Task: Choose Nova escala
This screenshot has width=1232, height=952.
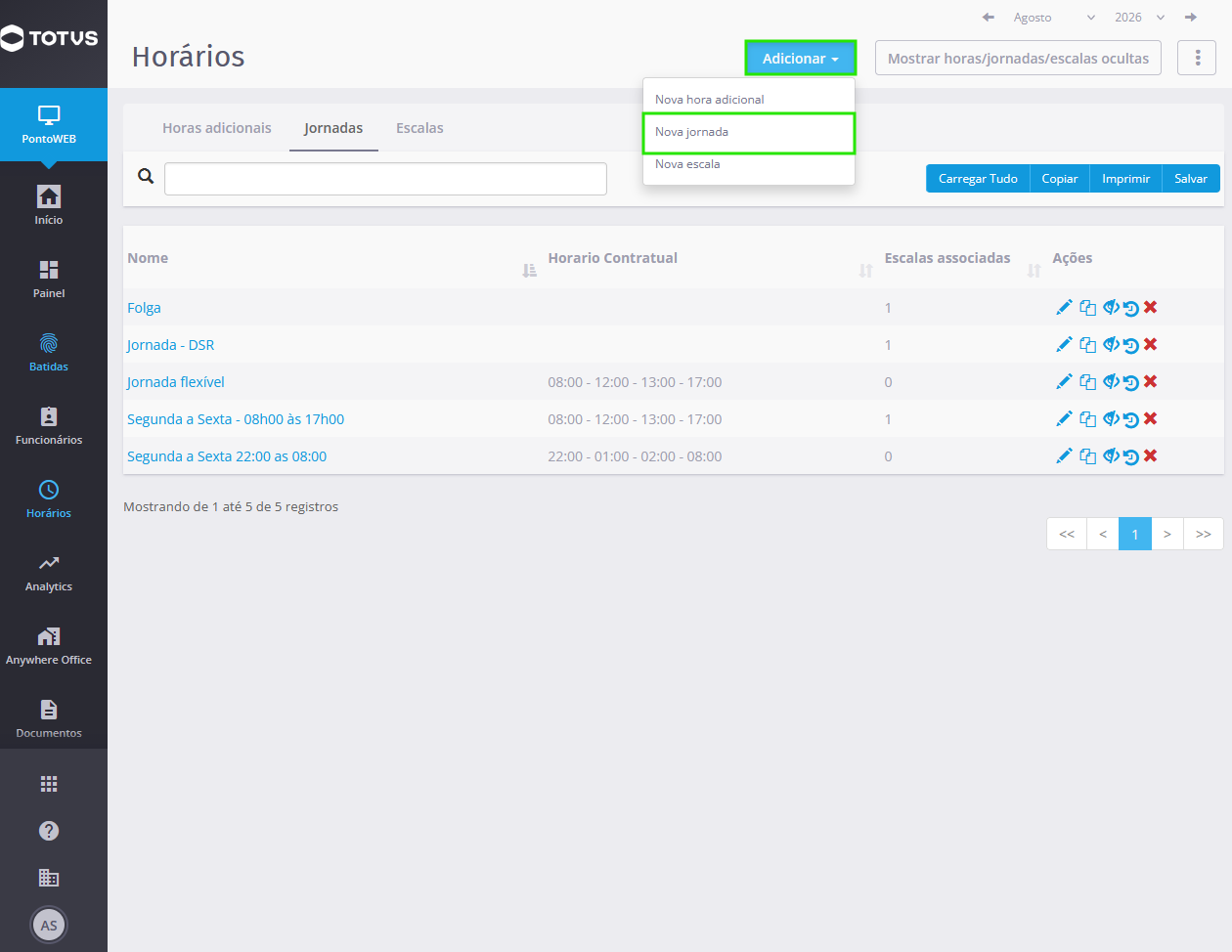Action: (749, 164)
